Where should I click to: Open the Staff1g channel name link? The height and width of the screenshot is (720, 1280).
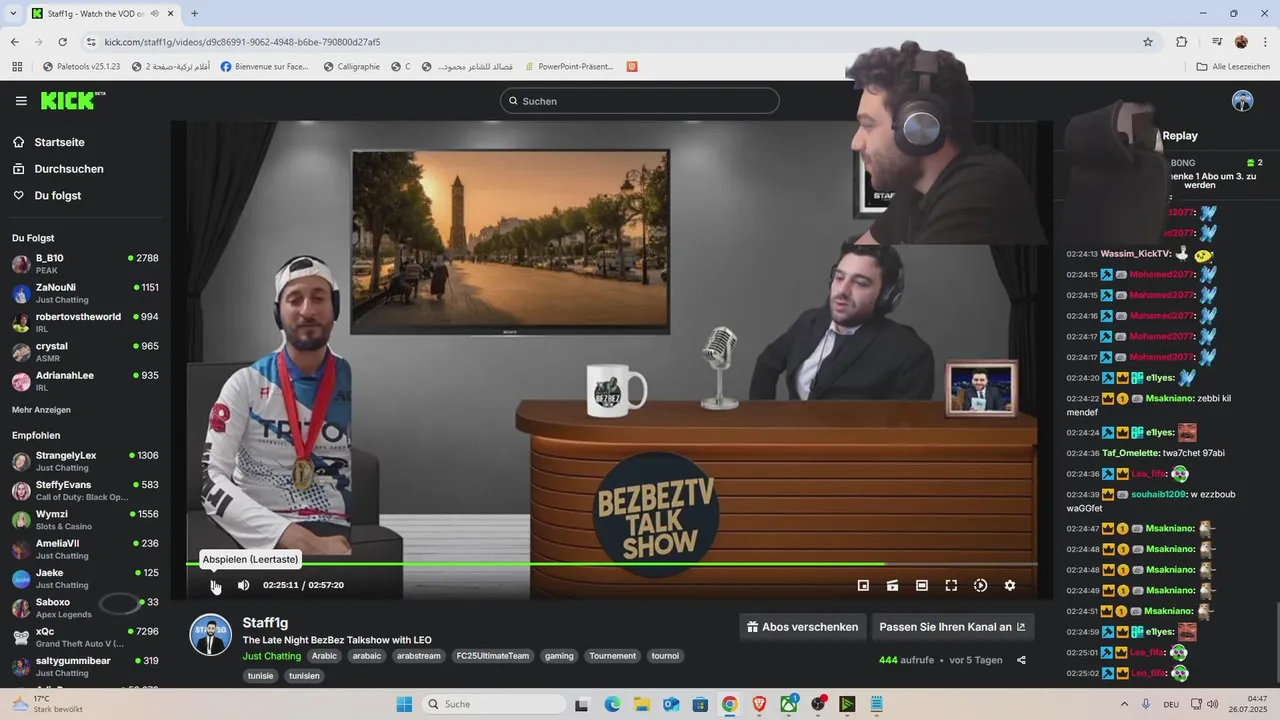pyautogui.click(x=265, y=623)
